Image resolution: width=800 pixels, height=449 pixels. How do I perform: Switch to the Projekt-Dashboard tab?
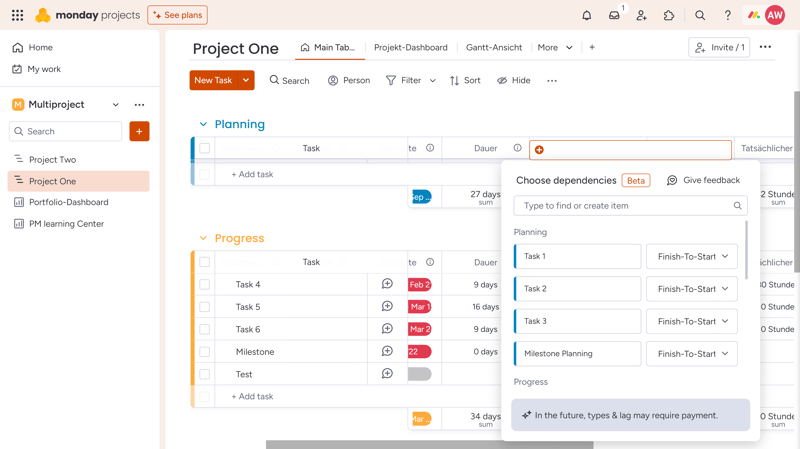coord(411,47)
